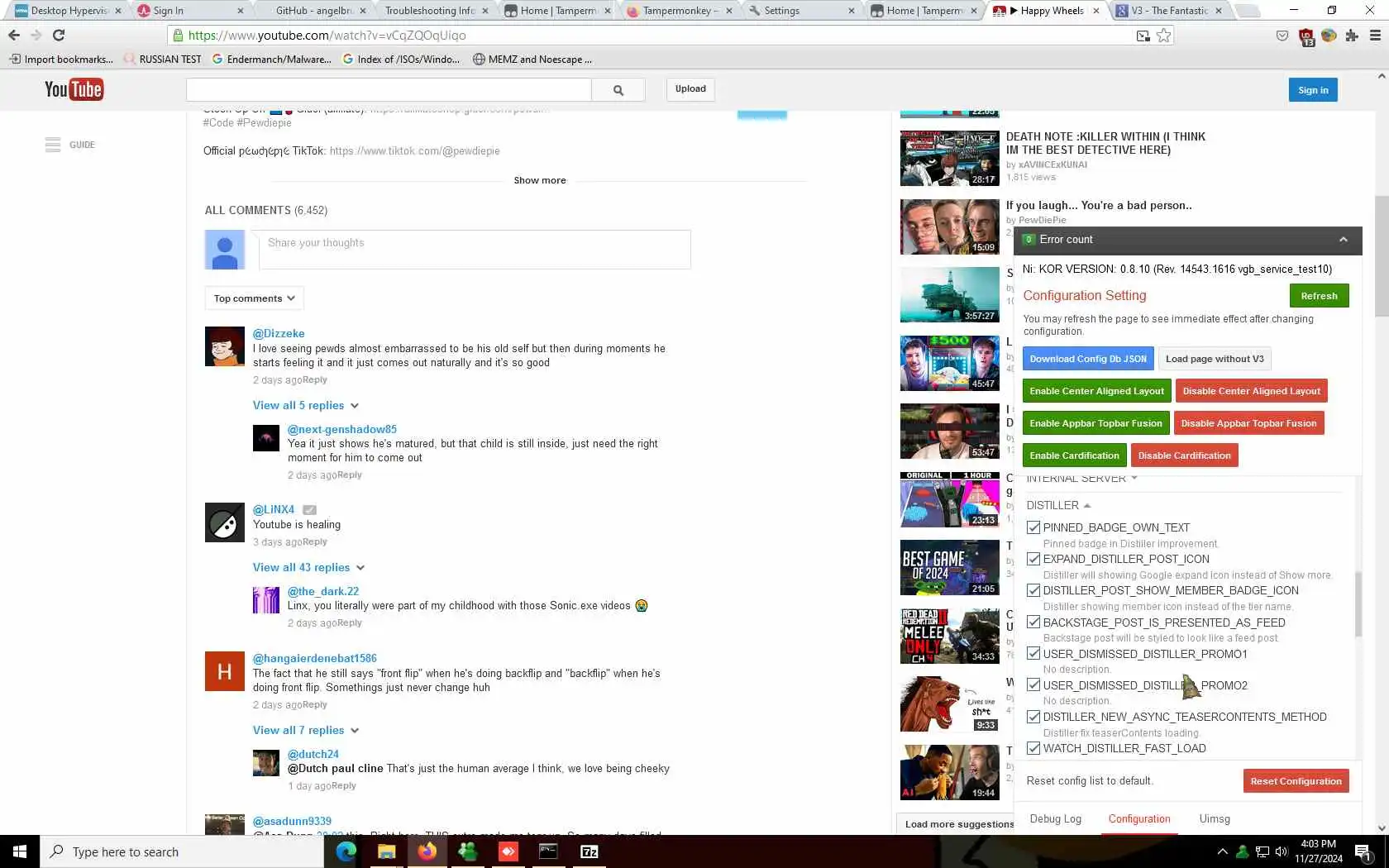The width and height of the screenshot is (1389, 868).
Task: Click the Windows Start button
Action: tap(20, 851)
